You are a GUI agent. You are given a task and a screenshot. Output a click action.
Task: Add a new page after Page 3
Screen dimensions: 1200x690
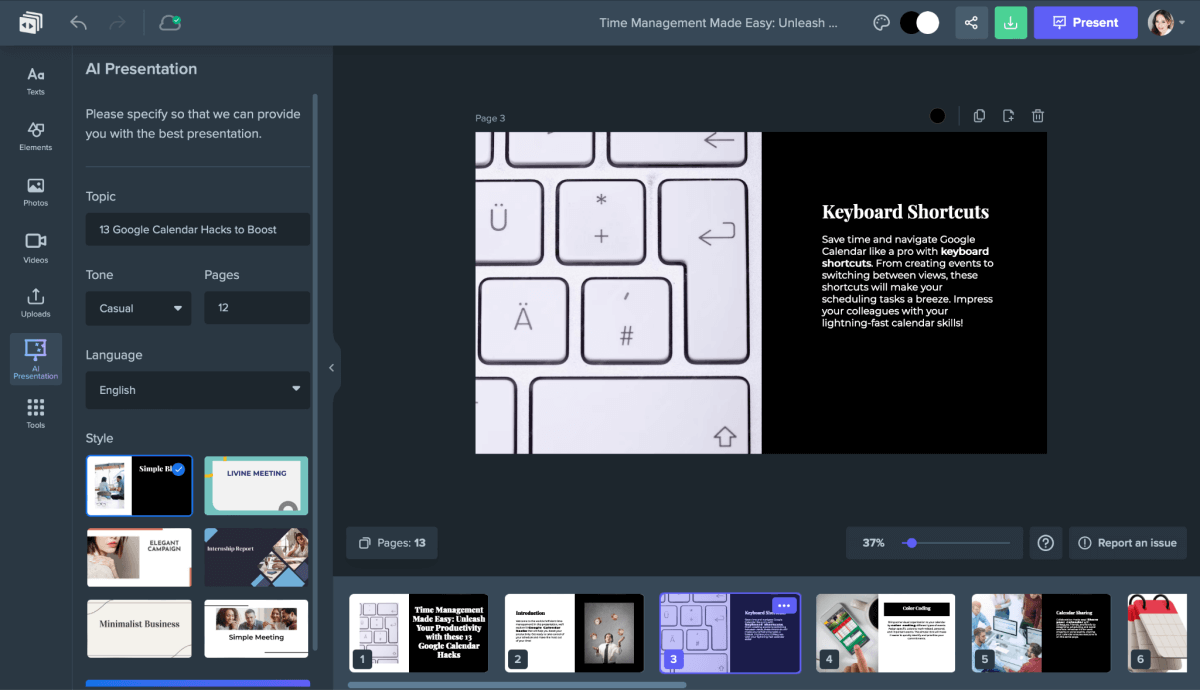[x=1008, y=116]
